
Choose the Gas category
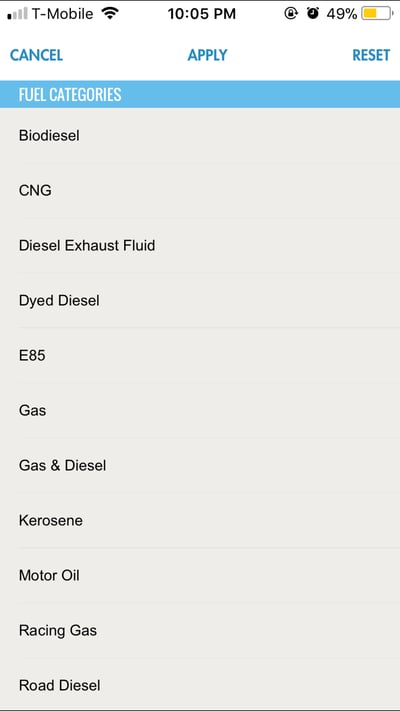coord(200,410)
